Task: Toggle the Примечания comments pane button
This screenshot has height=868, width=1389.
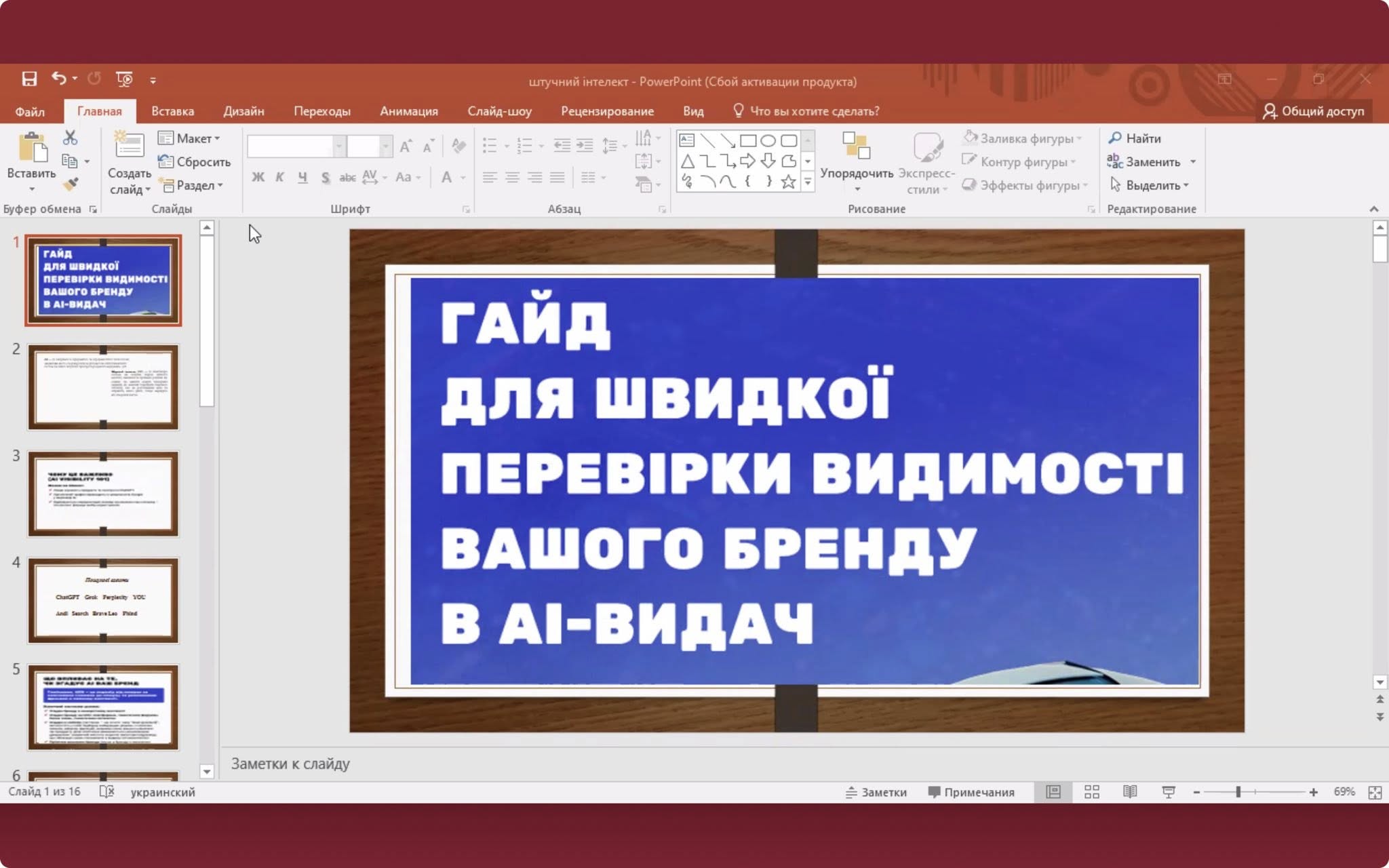Action: pyautogui.click(x=971, y=792)
